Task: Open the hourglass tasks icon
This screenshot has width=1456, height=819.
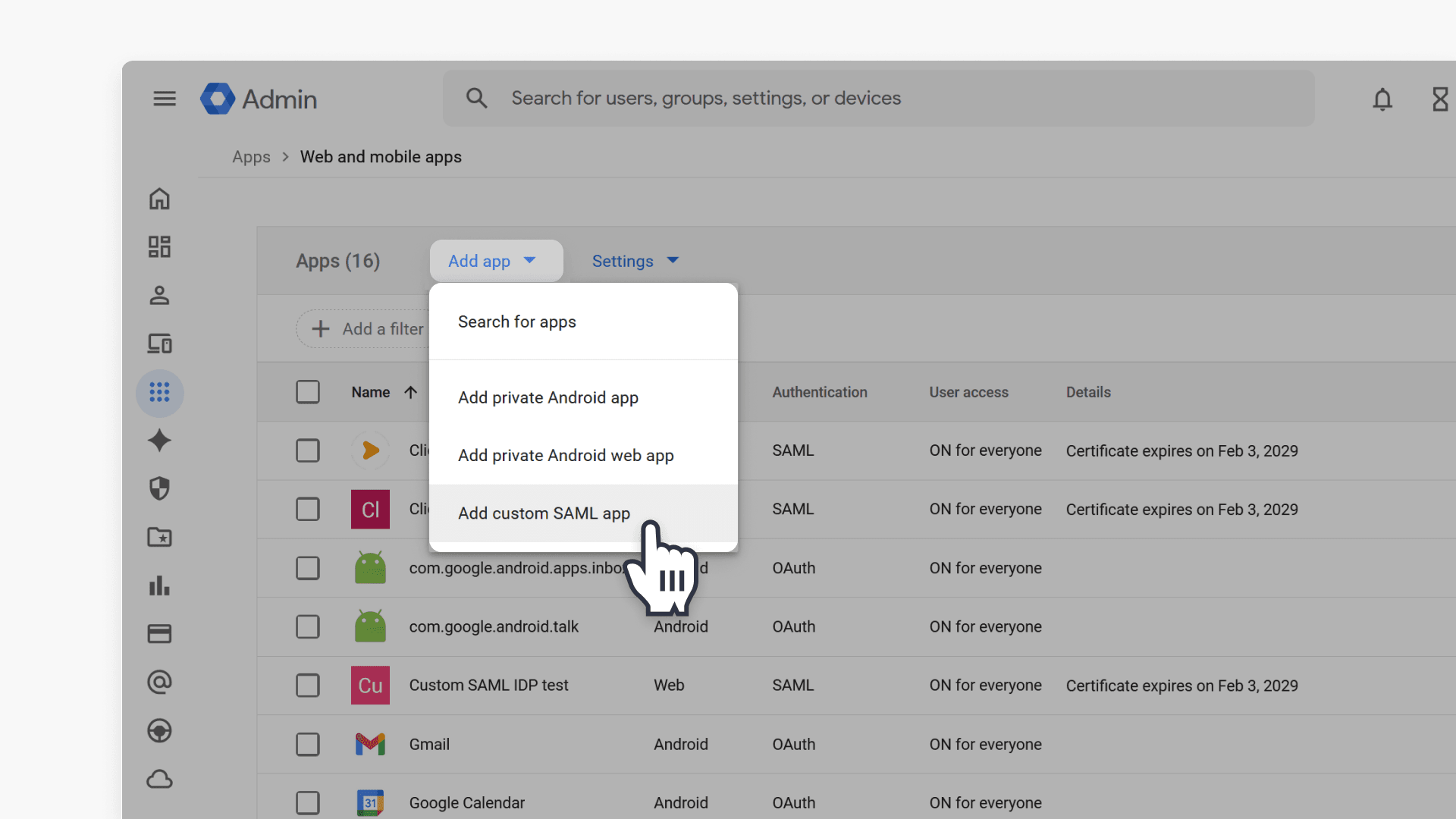Action: pyautogui.click(x=1440, y=99)
